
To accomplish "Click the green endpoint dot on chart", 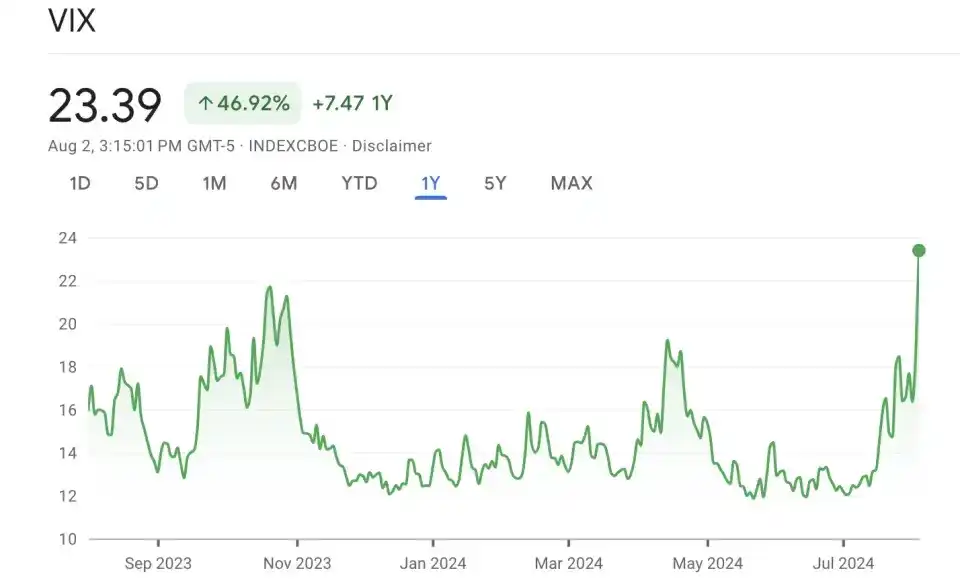I will (919, 250).
